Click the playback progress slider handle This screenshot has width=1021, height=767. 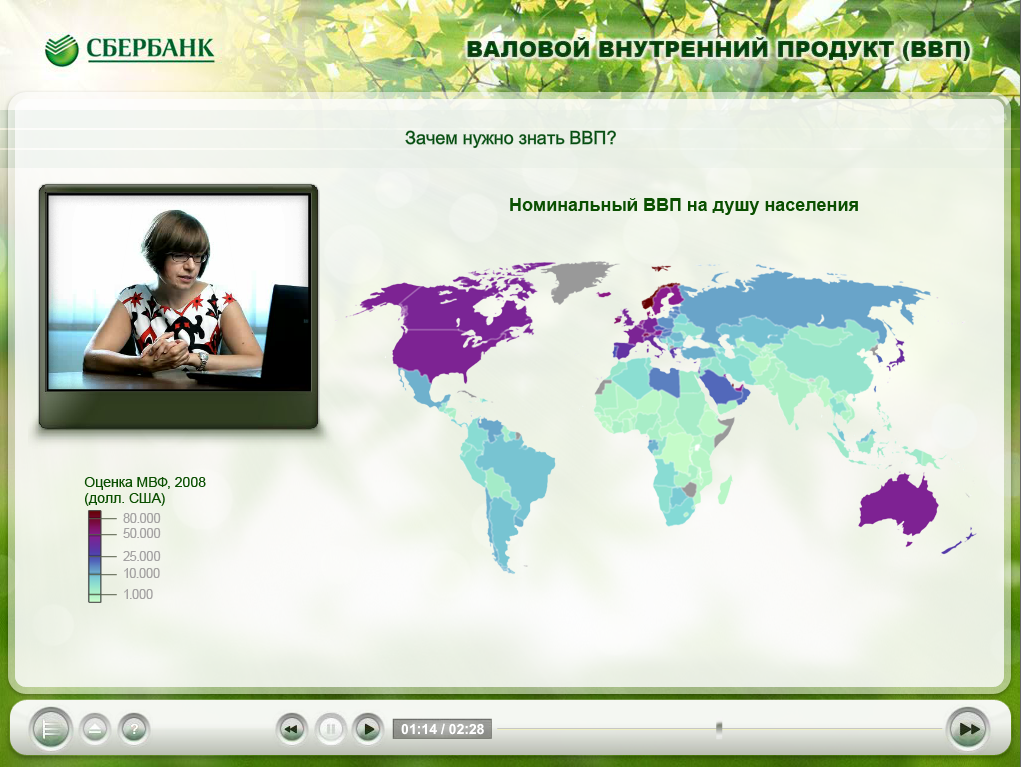point(719,729)
